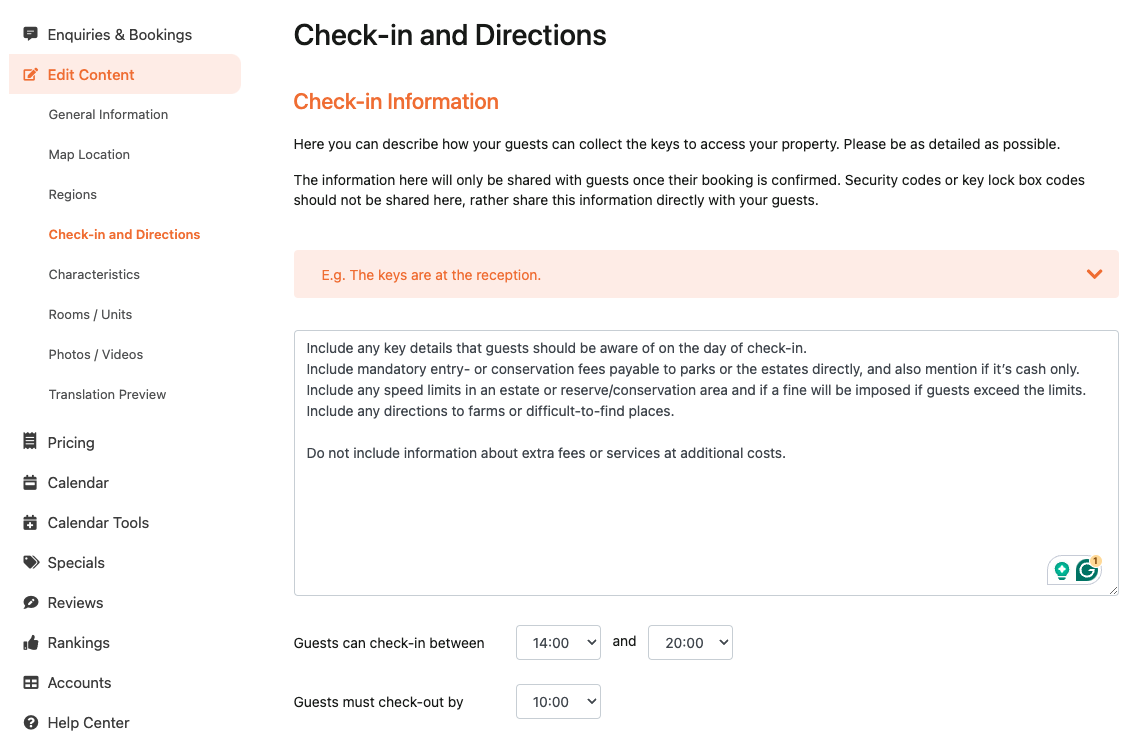The image size is (1132, 735).
Task: Click the Enquiries & Bookings chat icon
Action: 30,34
